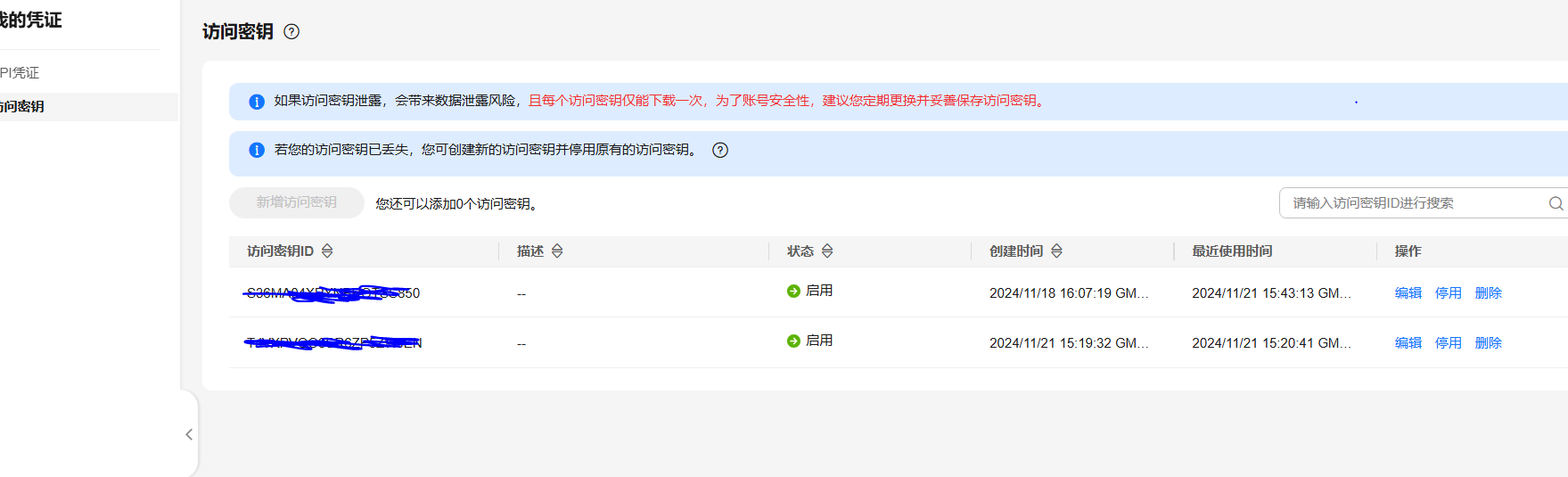The height and width of the screenshot is (477, 1568).
Task: Sort by 描述 column
Action: [x=557, y=251]
